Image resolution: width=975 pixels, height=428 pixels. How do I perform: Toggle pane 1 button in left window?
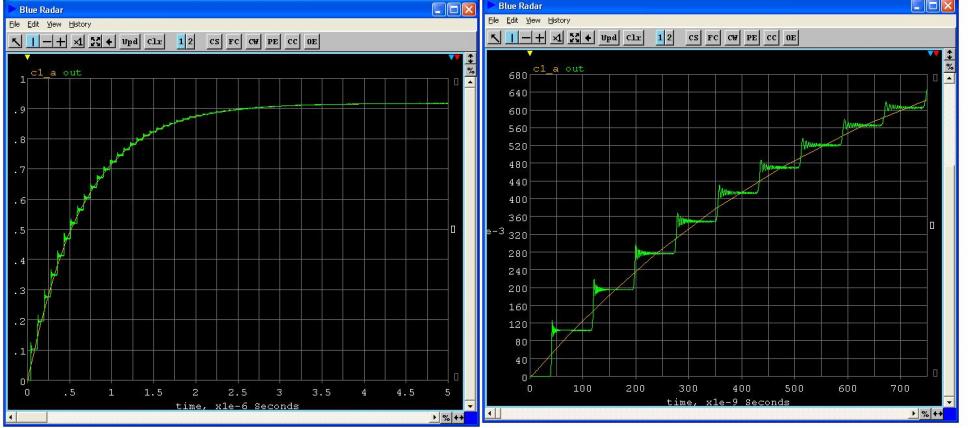click(x=181, y=41)
